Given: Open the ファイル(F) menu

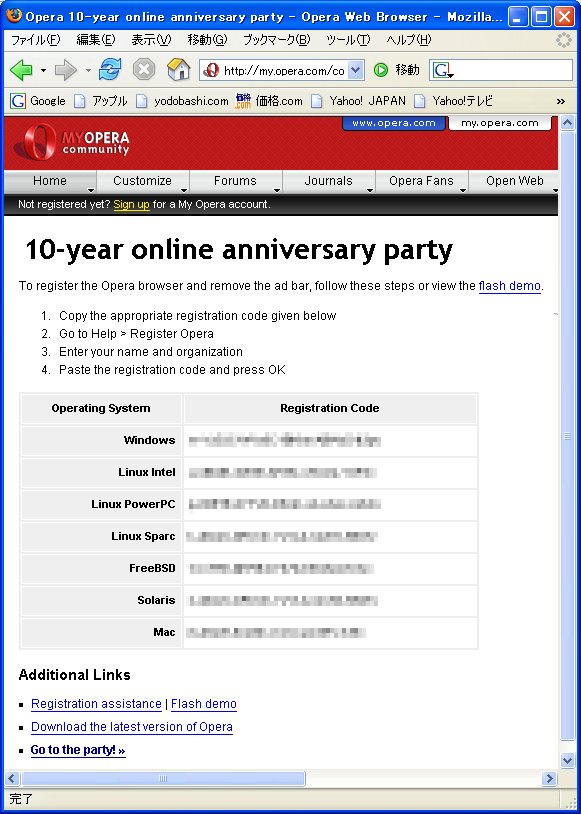Looking at the screenshot, I should click(x=36, y=40).
